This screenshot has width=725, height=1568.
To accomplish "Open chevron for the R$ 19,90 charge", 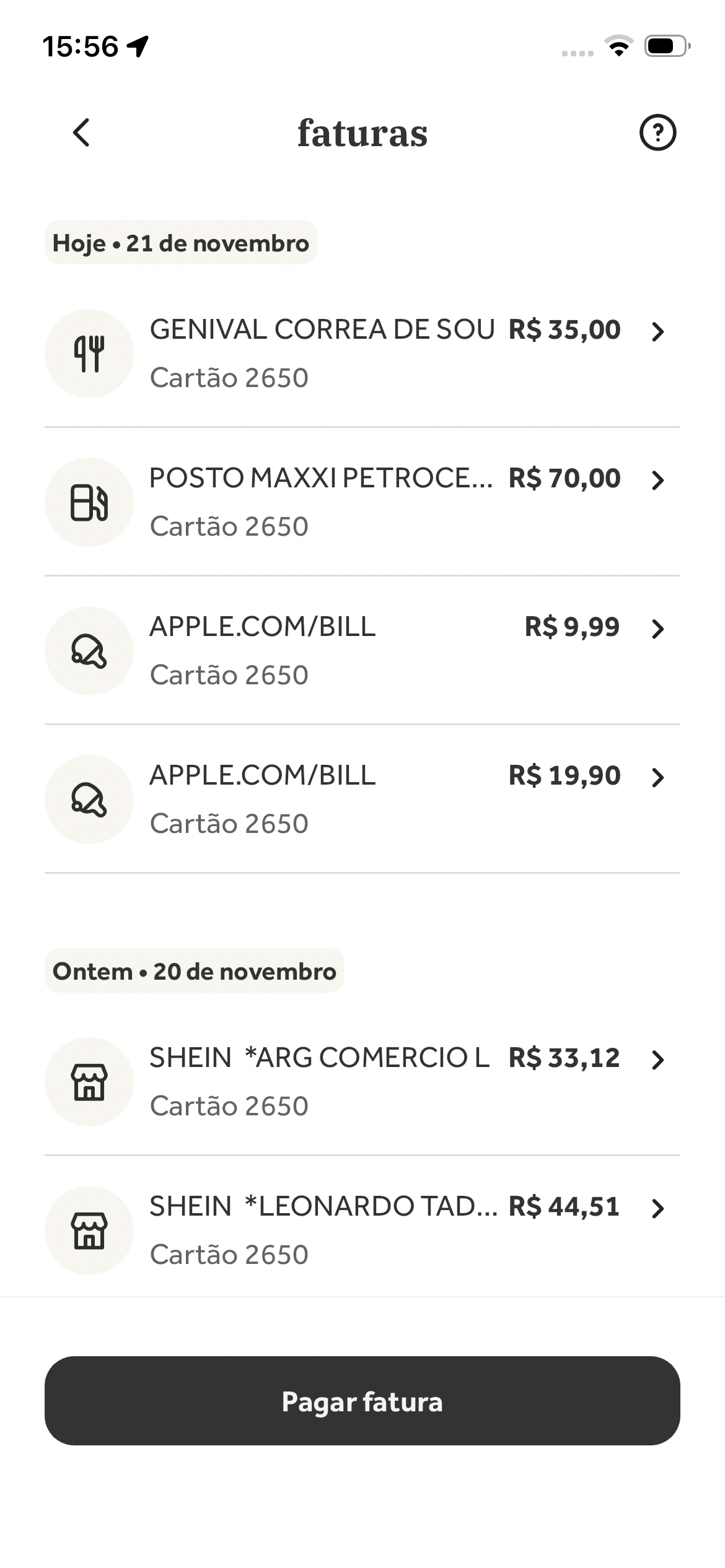I will tap(658, 778).
